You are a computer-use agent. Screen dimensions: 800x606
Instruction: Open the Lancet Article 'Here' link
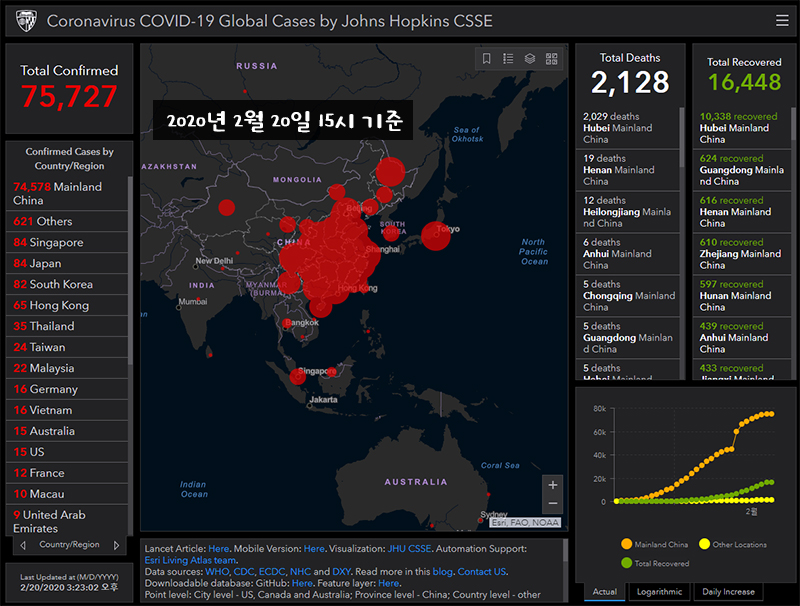pyautogui.click(x=218, y=549)
